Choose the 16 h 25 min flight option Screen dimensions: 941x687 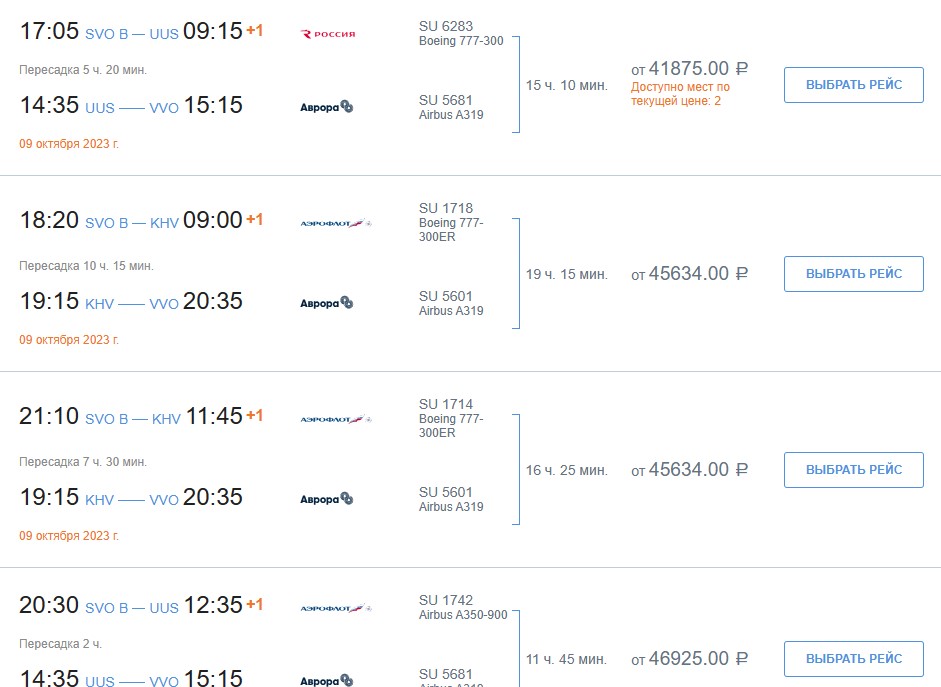pyautogui.click(x=853, y=470)
